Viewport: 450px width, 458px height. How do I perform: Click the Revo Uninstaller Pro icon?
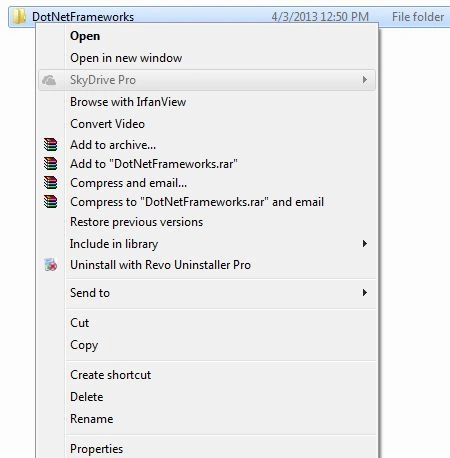[x=51, y=265]
